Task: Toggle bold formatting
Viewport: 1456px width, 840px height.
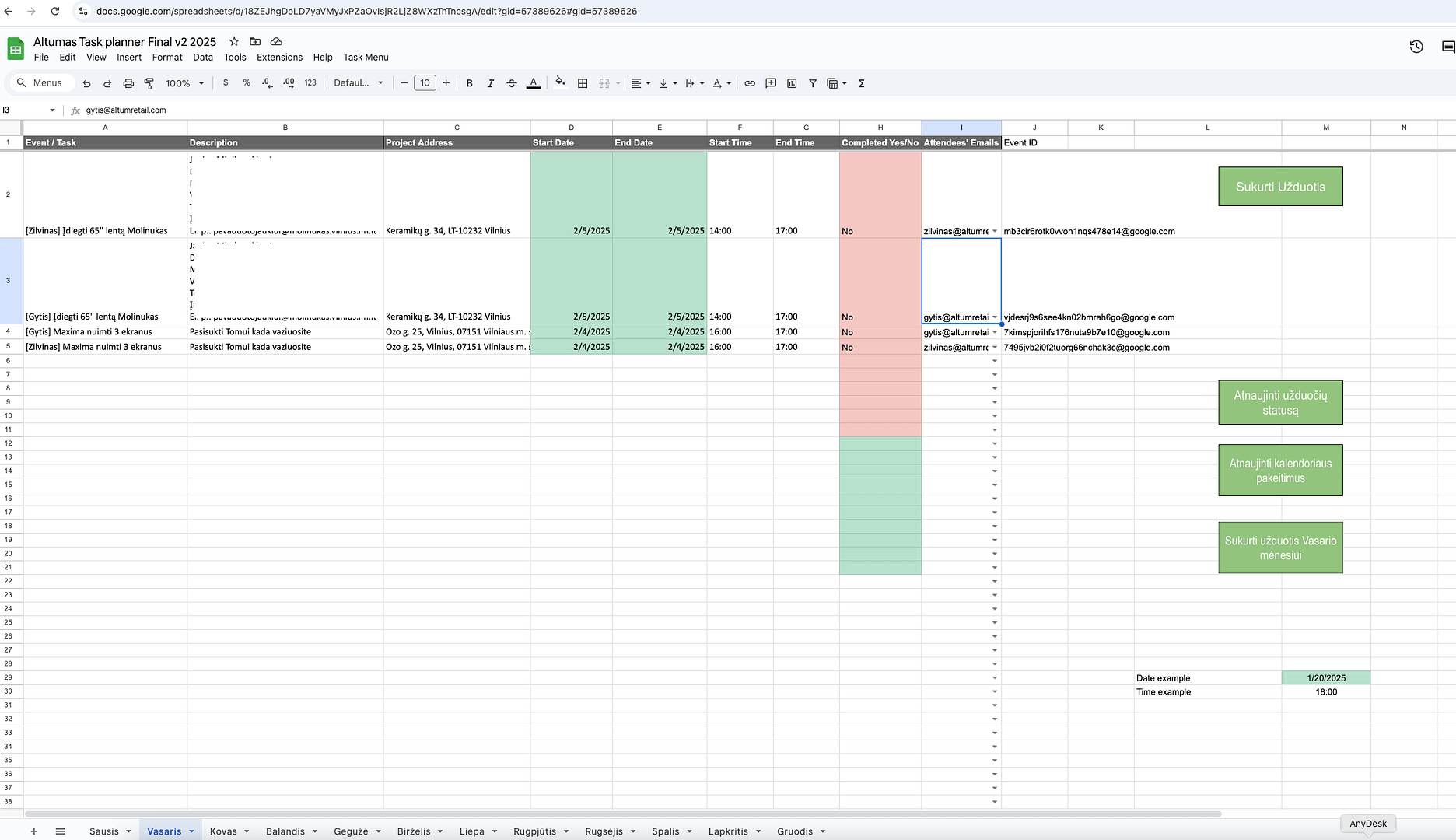Action: click(470, 83)
